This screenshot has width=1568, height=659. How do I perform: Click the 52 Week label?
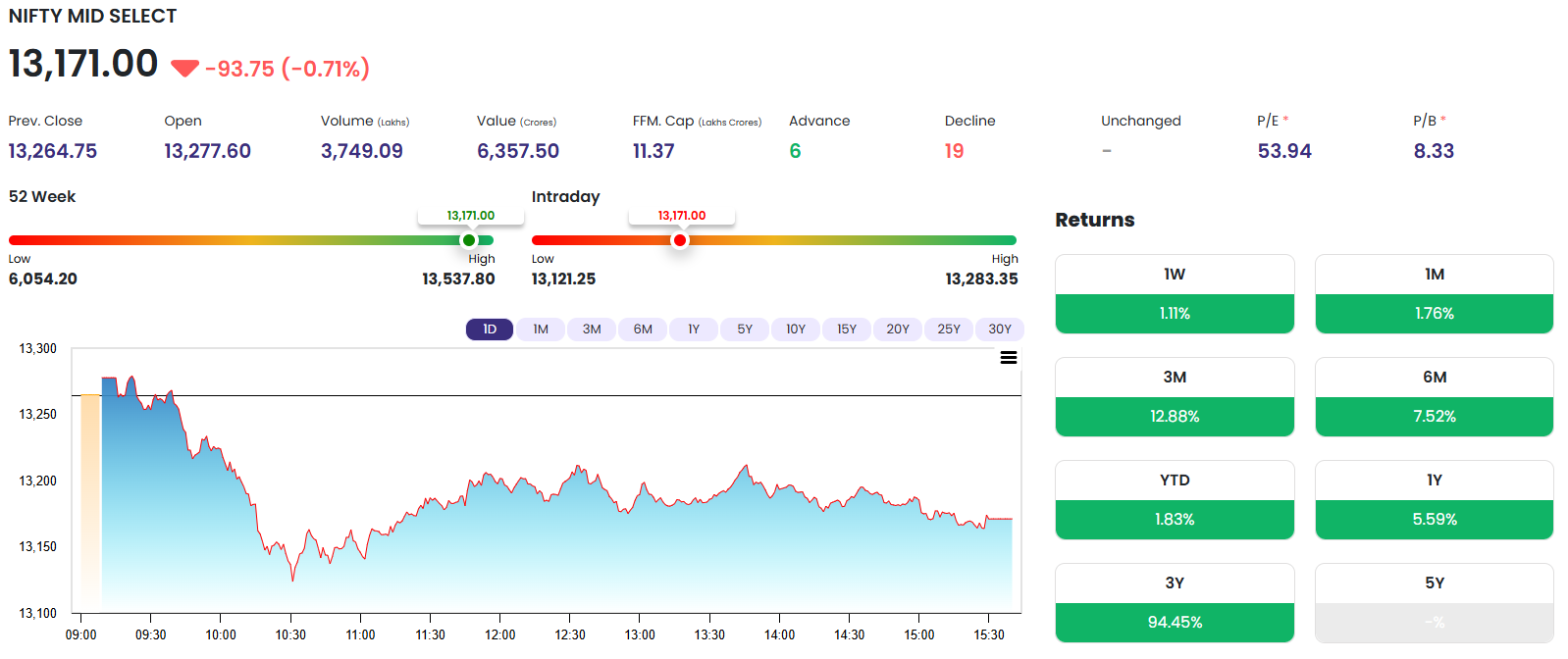(42, 196)
